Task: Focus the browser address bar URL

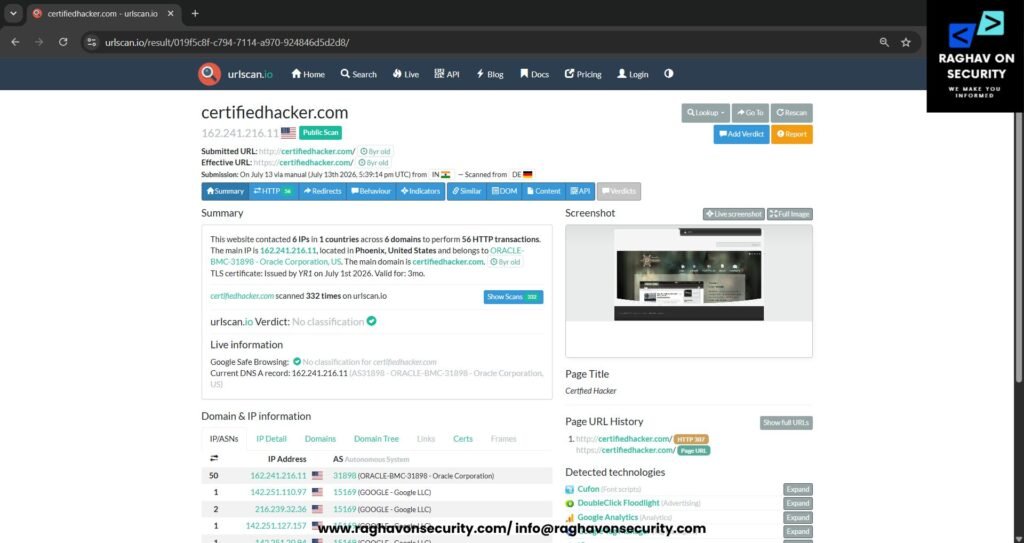Action: 227,42
